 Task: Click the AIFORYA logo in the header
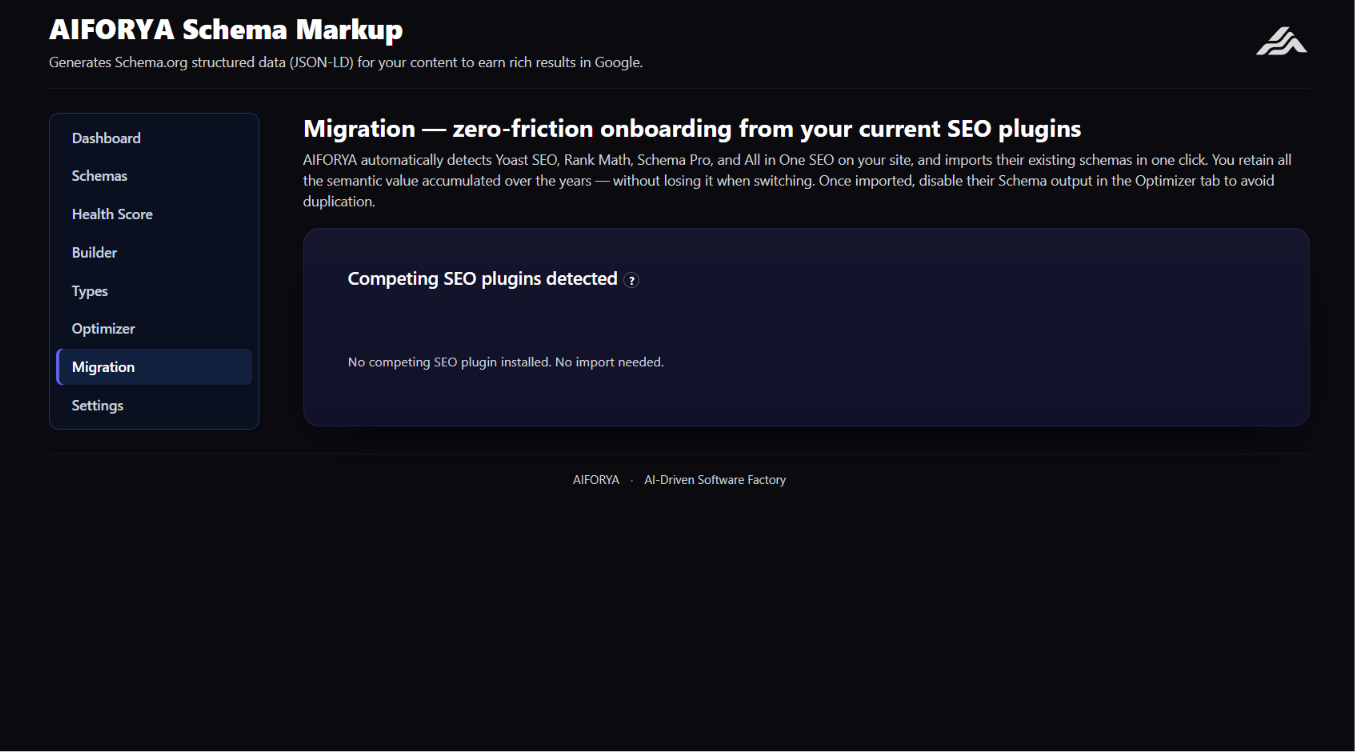pos(1281,40)
